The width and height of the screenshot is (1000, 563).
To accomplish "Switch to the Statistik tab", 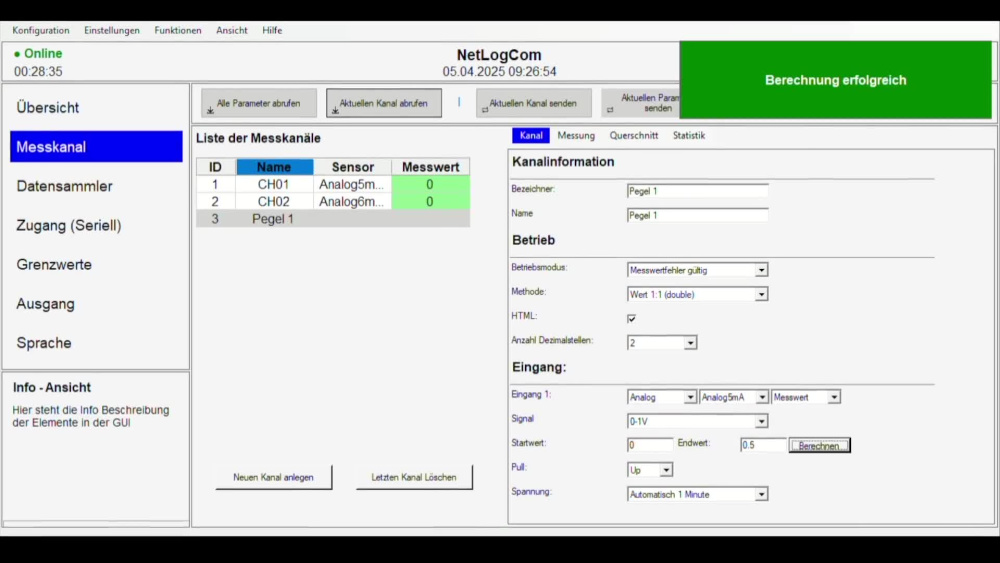I will coord(689,135).
